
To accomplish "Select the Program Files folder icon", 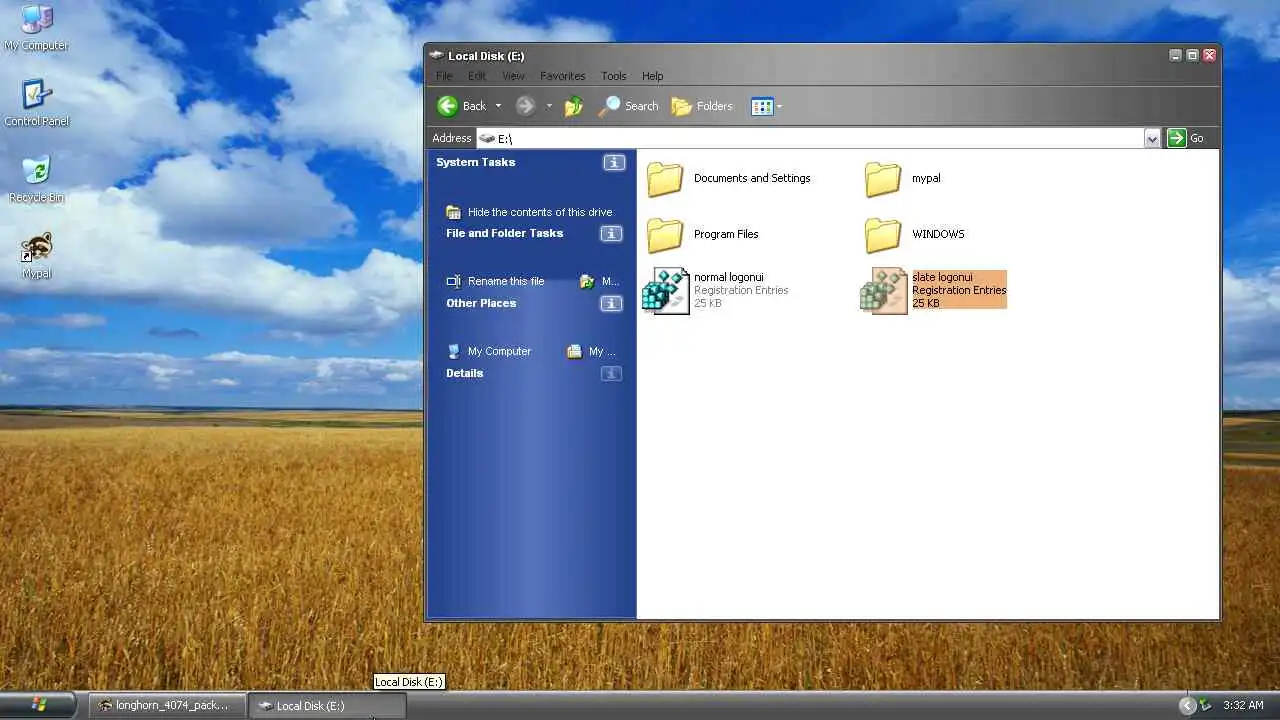I will coord(665,235).
